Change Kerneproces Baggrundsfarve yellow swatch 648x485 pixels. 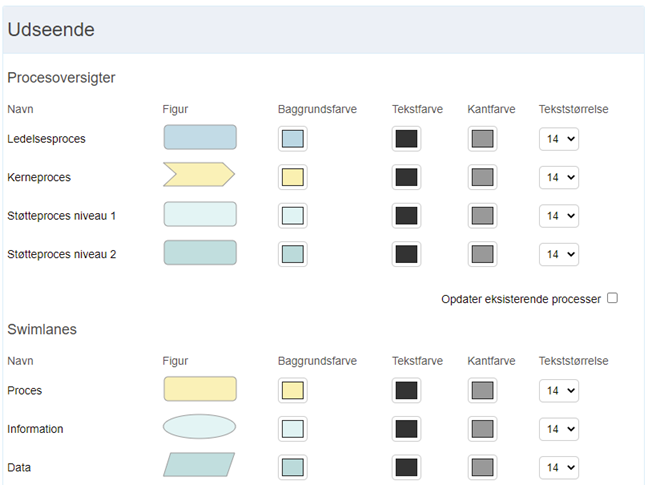(x=293, y=177)
